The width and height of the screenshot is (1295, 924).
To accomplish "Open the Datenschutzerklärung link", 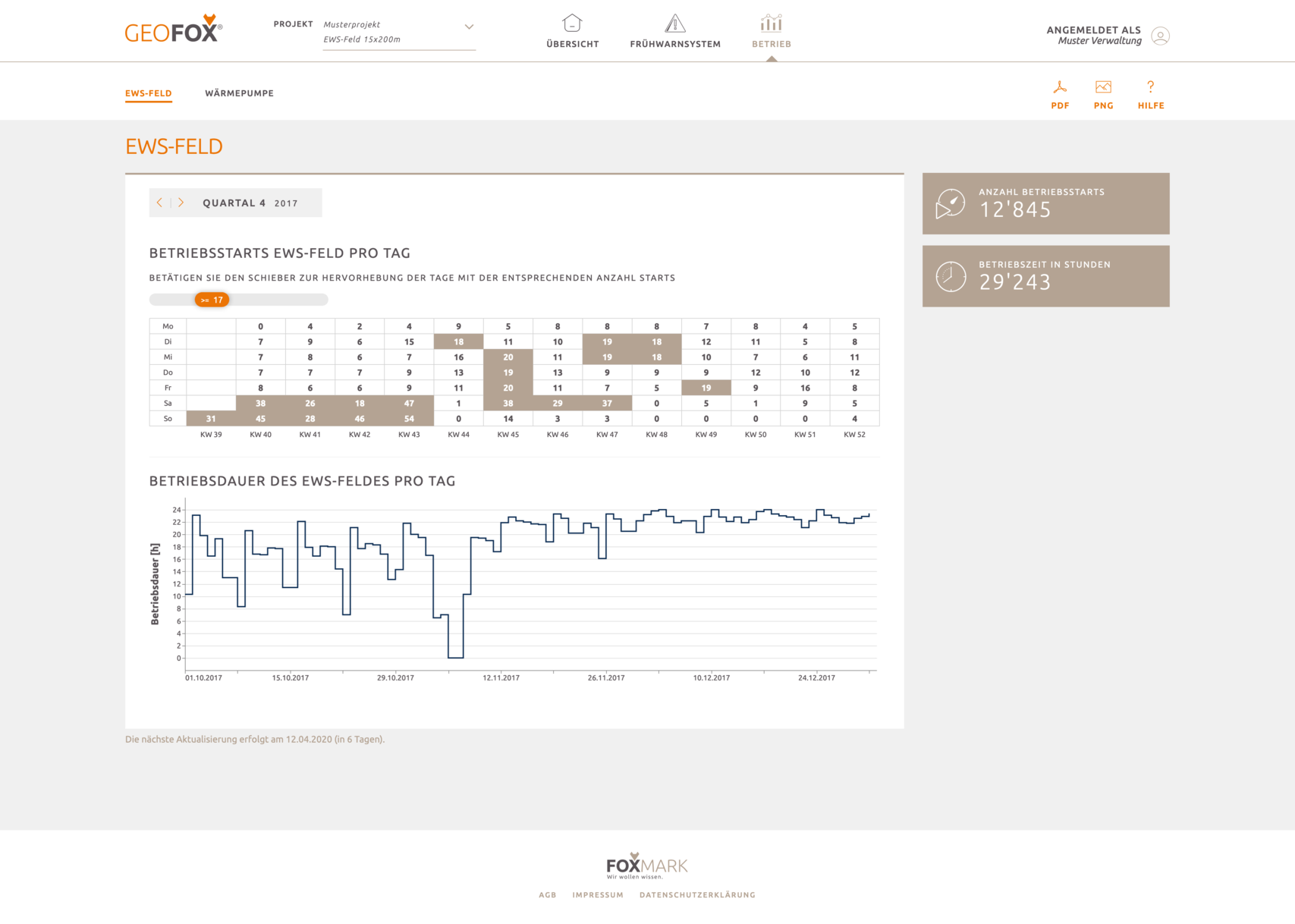I will tap(697, 895).
